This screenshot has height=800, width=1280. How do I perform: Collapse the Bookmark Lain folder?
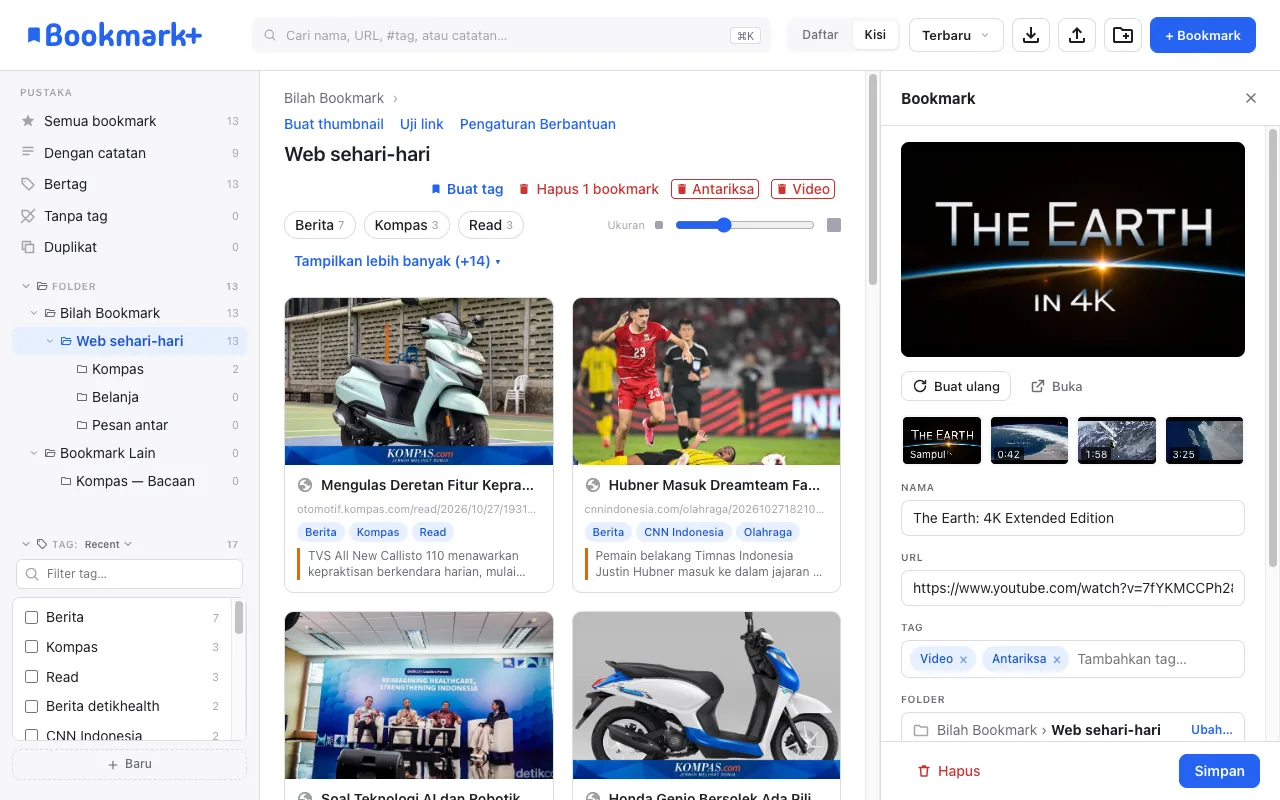tap(34, 453)
